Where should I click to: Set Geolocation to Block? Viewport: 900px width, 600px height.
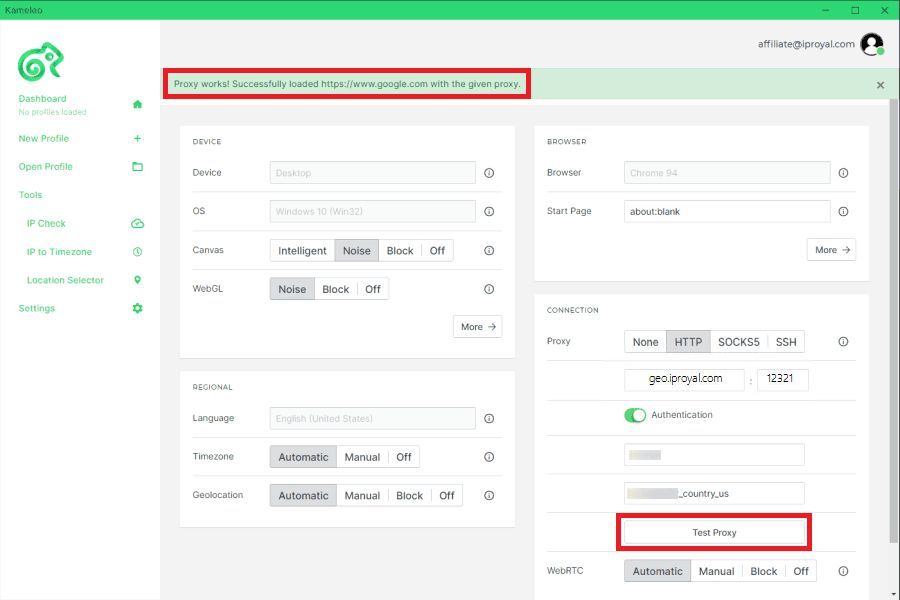[409, 496]
